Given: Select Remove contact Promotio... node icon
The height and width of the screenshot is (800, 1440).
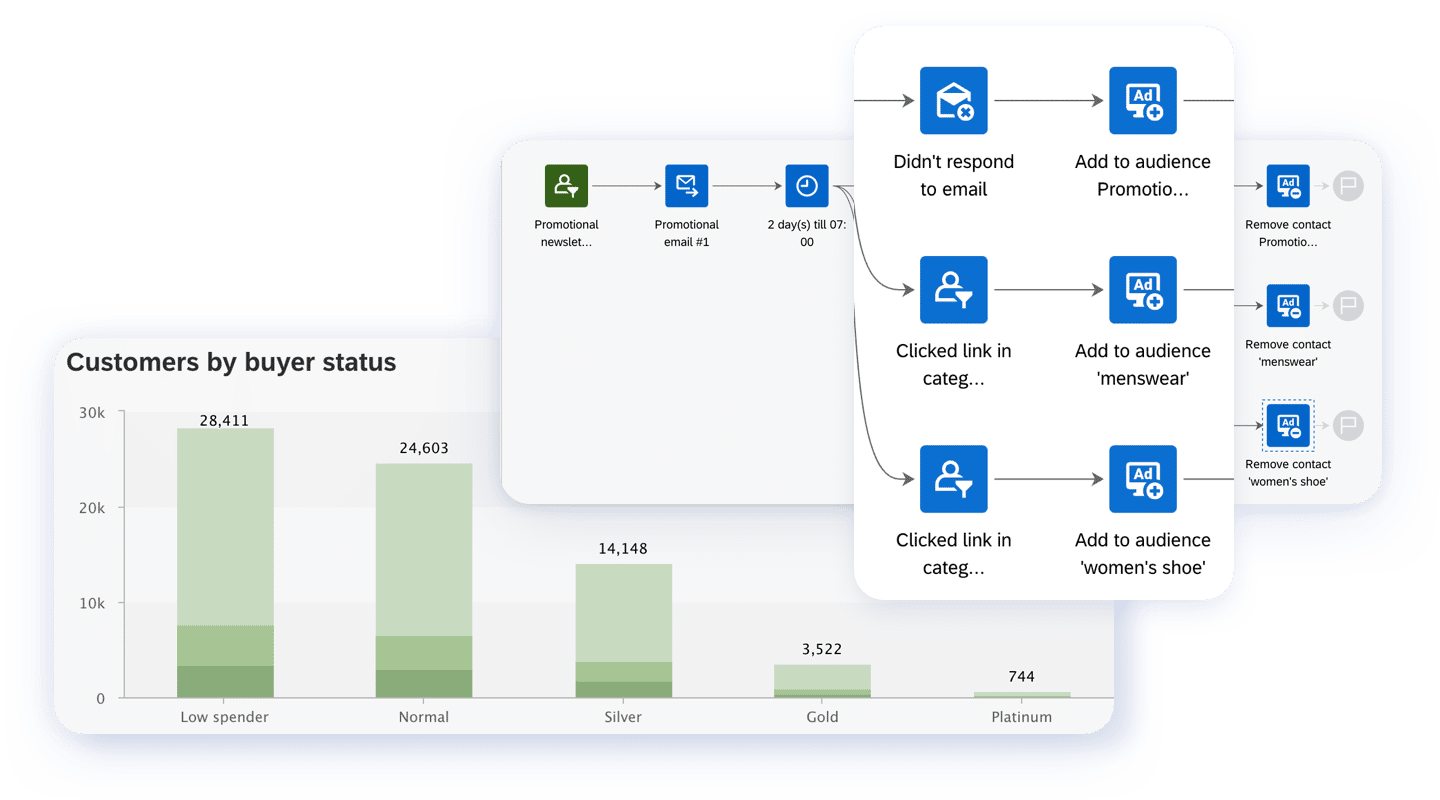Looking at the screenshot, I should click(x=1288, y=186).
